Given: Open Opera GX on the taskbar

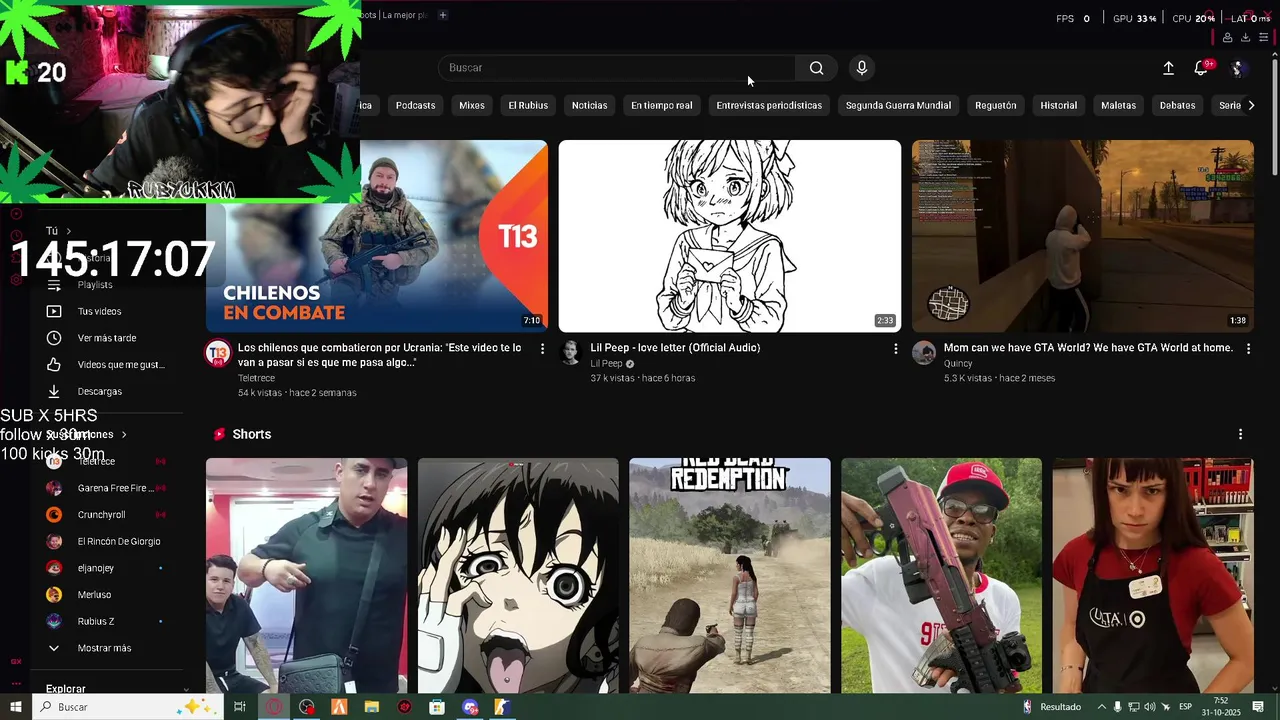Looking at the screenshot, I should (x=274, y=707).
